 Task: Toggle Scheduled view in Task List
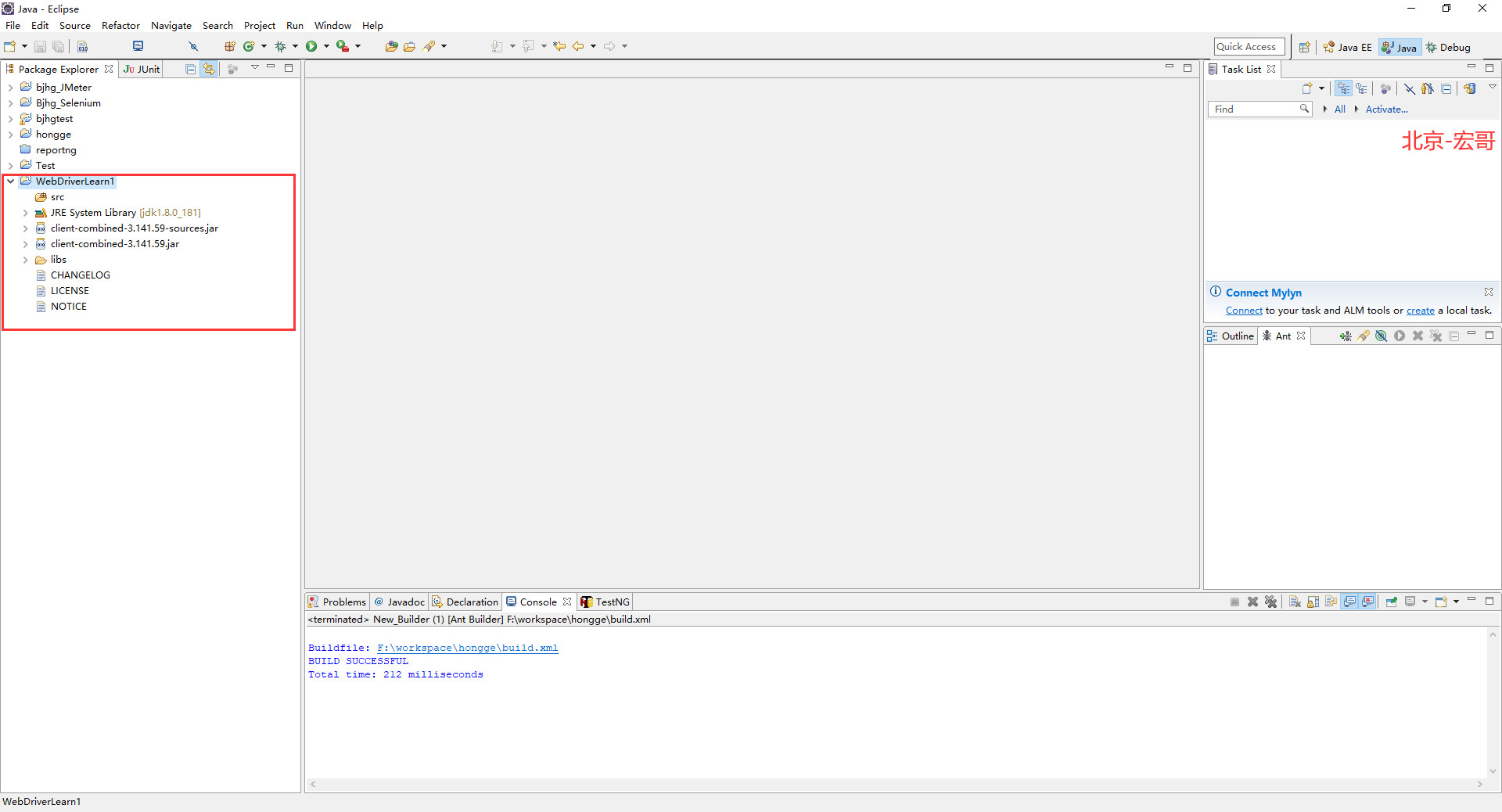1362,88
